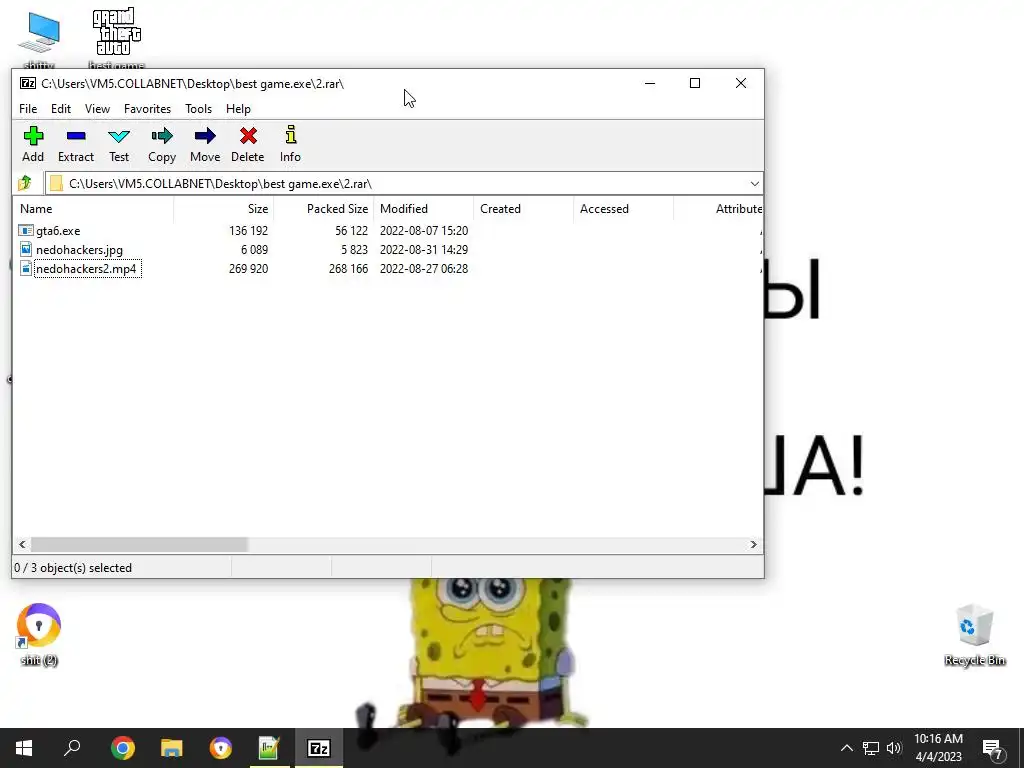Launch Chrome from the taskbar
1024x768 pixels.
[123, 748]
